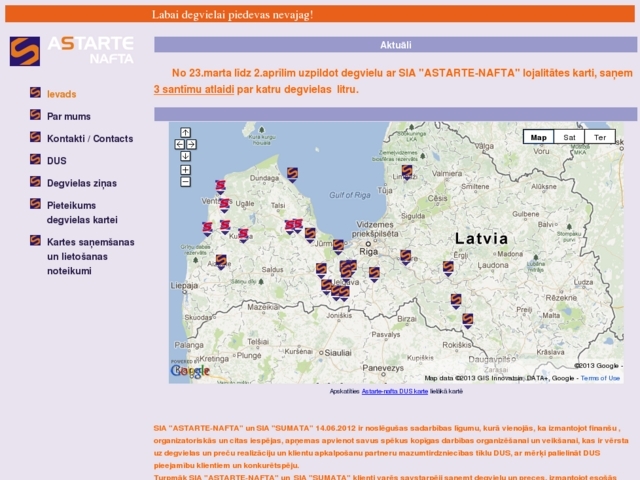Click the bullet icon beside Ievads
Image resolution: width=640 pixels, height=480 pixels.
click(x=36, y=93)
